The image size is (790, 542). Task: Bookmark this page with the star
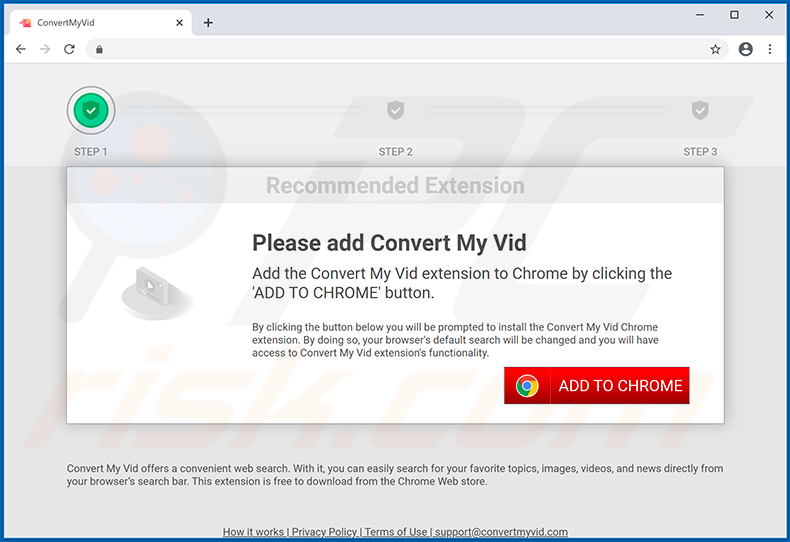715,49
